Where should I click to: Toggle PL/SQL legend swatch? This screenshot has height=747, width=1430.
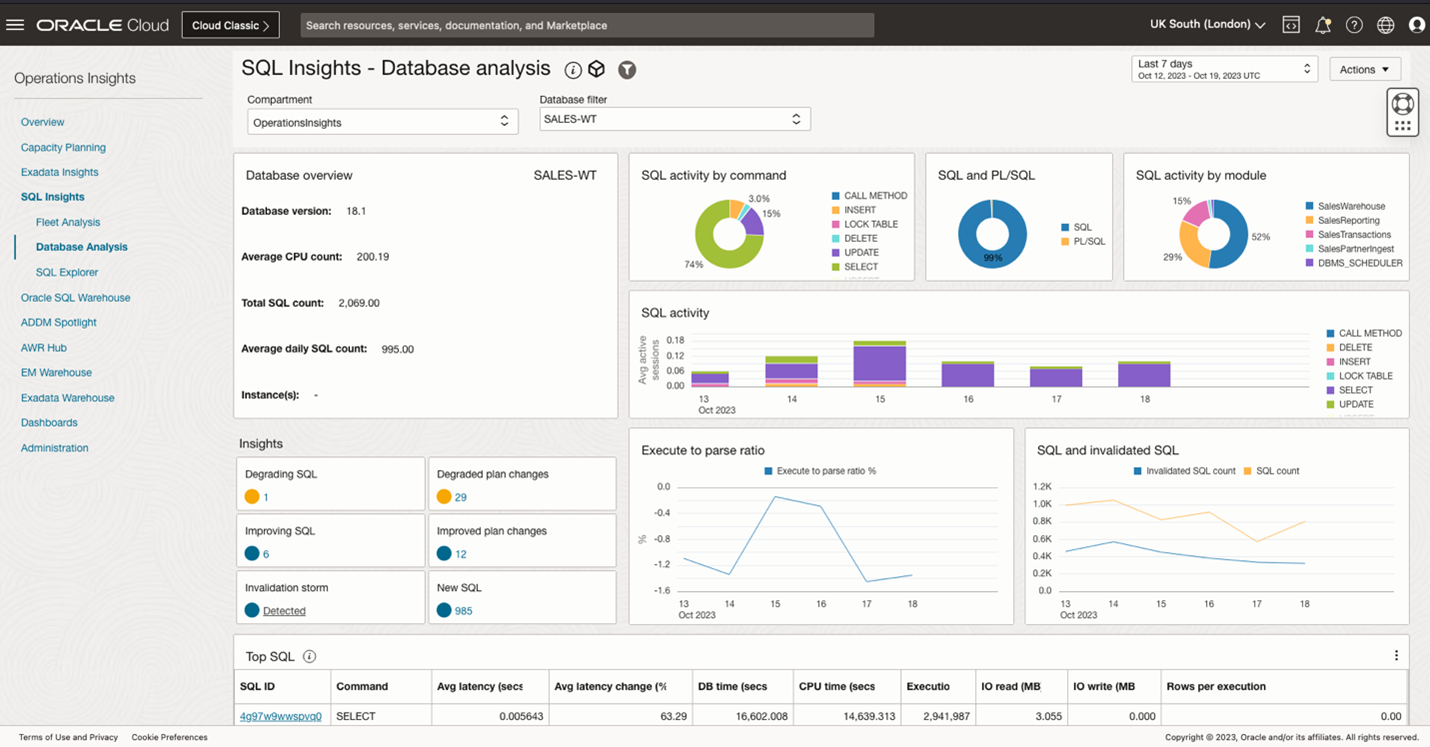(1064, 241)
